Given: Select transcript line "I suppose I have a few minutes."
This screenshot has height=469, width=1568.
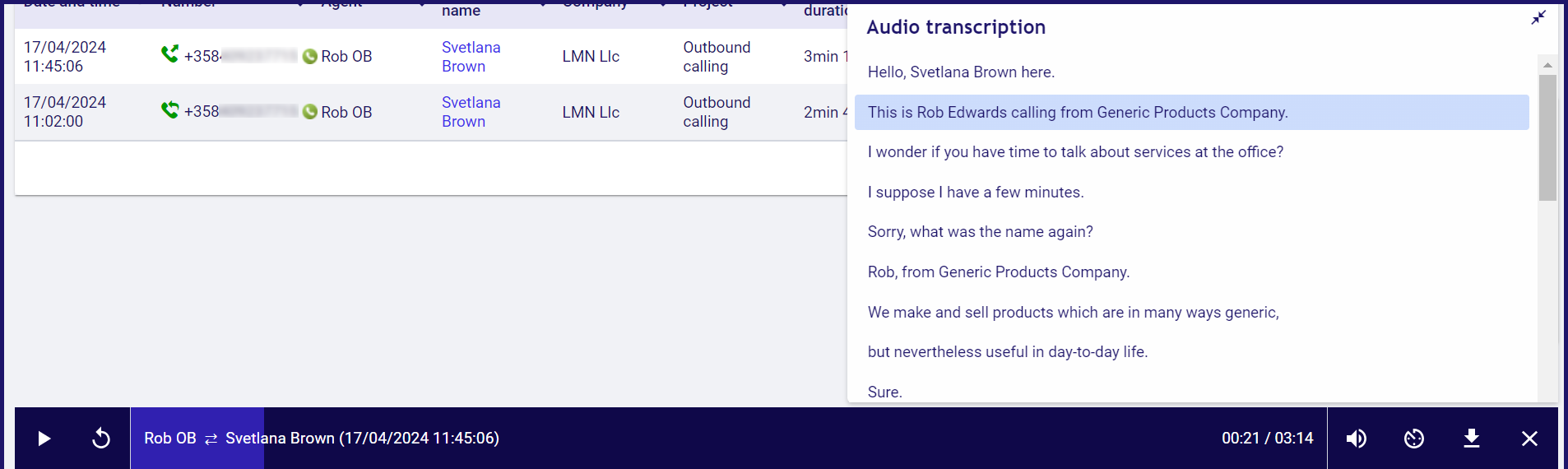Looking at the screenshot, I should (x=976, y=193).
